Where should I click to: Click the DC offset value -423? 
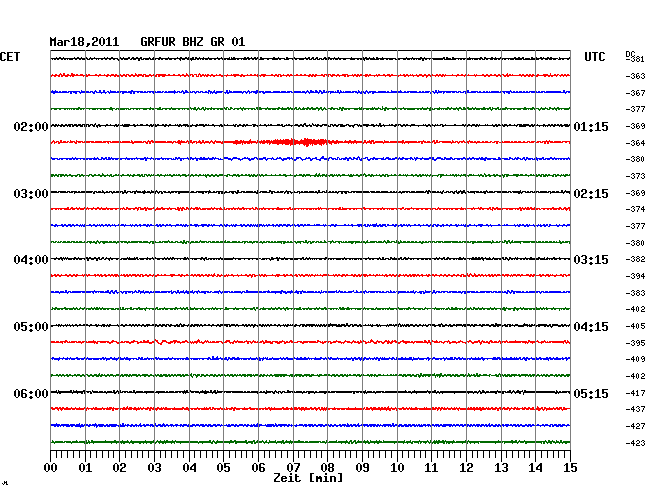(x=635, y=443)
